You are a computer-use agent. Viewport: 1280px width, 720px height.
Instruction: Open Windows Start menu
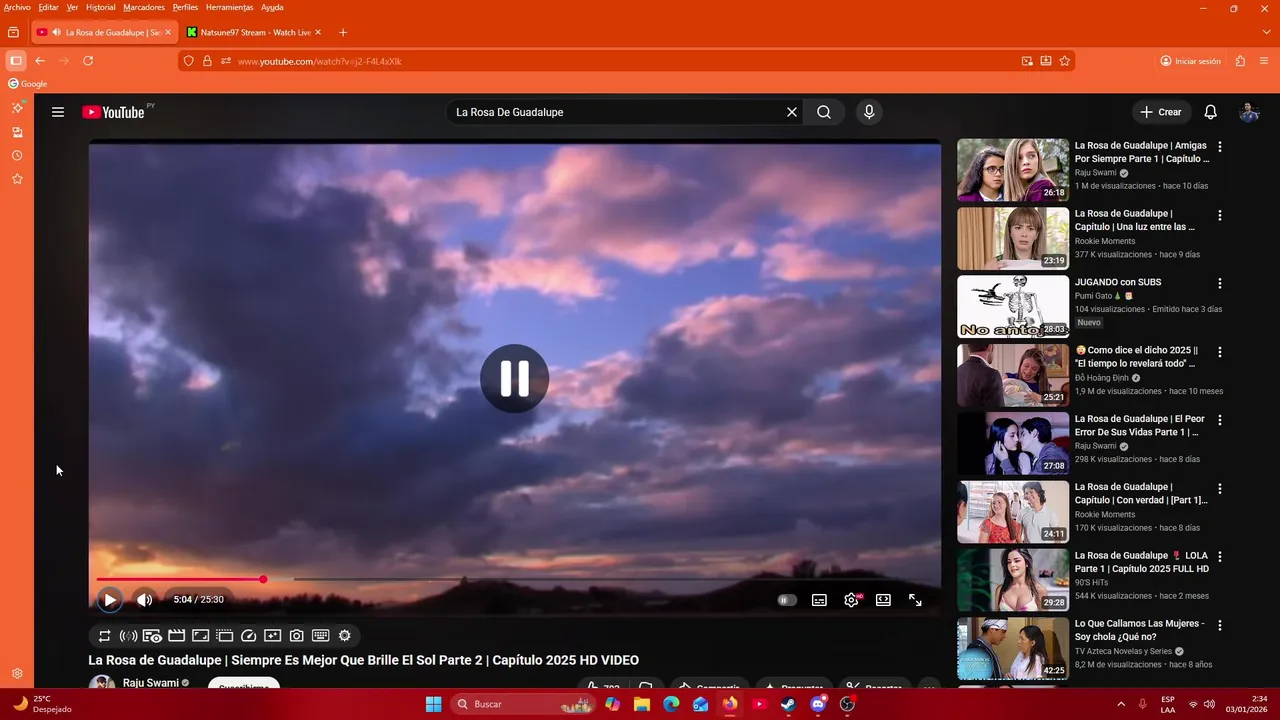pos(433,704)
